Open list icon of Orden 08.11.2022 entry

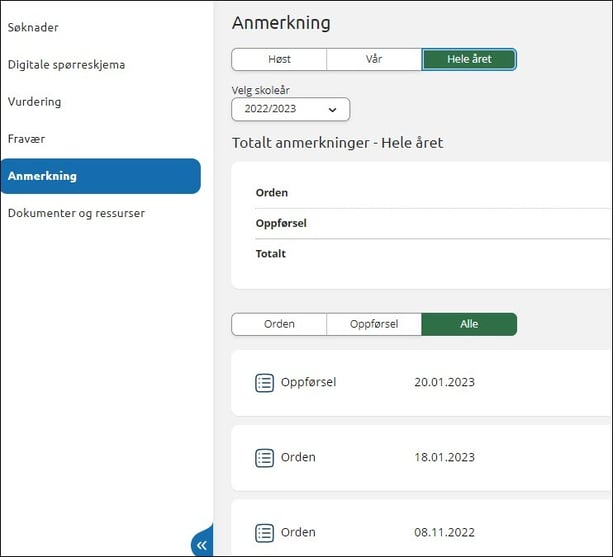(x=264, y=533)
